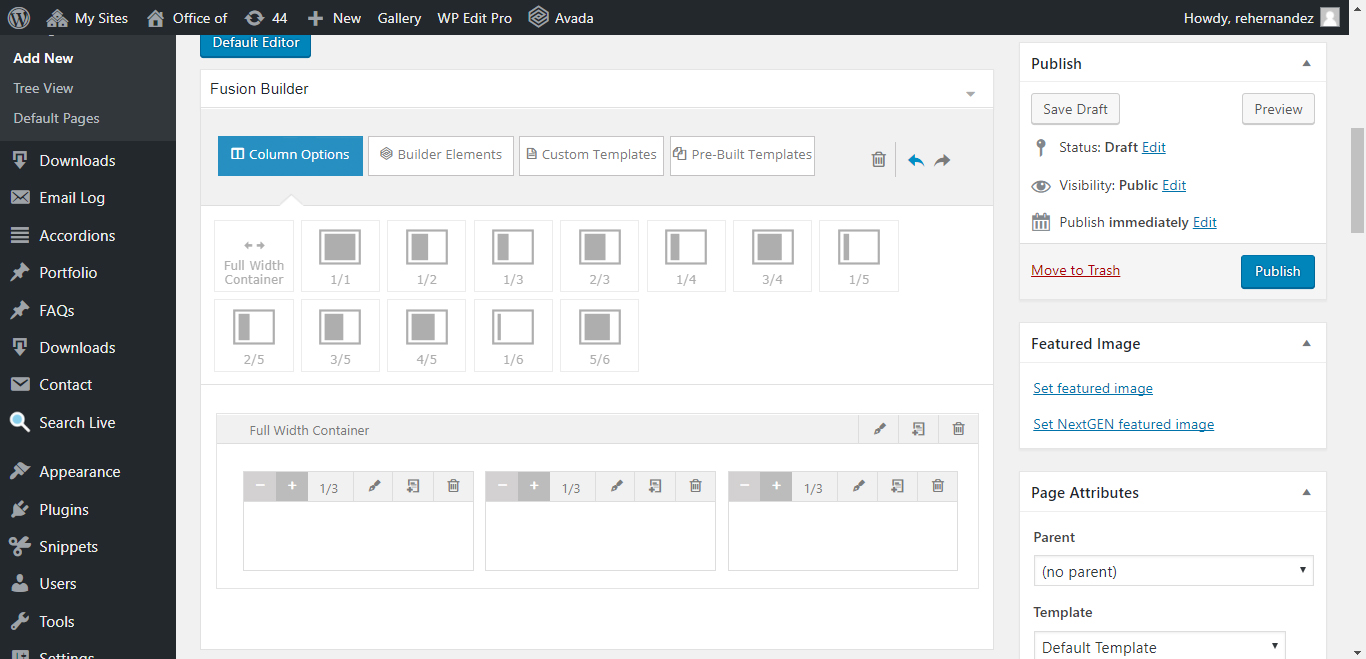The height and width of the screenshot is (659, 1366).
Task: Increase the third column width
Action: pyautogui.click(x=776, y=487)
